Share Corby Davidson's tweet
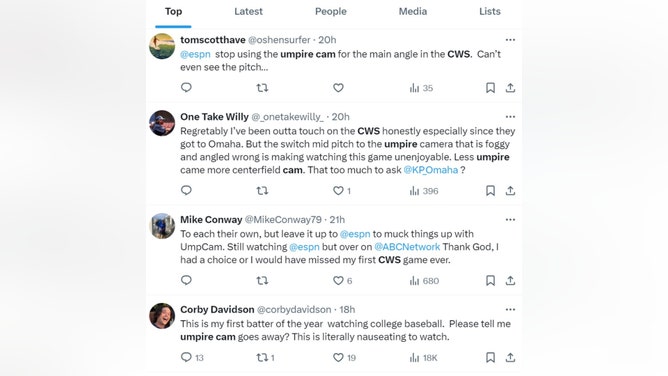Image resolution: width=668 pixels, height=376 pixels. click(x=510, y=357)
